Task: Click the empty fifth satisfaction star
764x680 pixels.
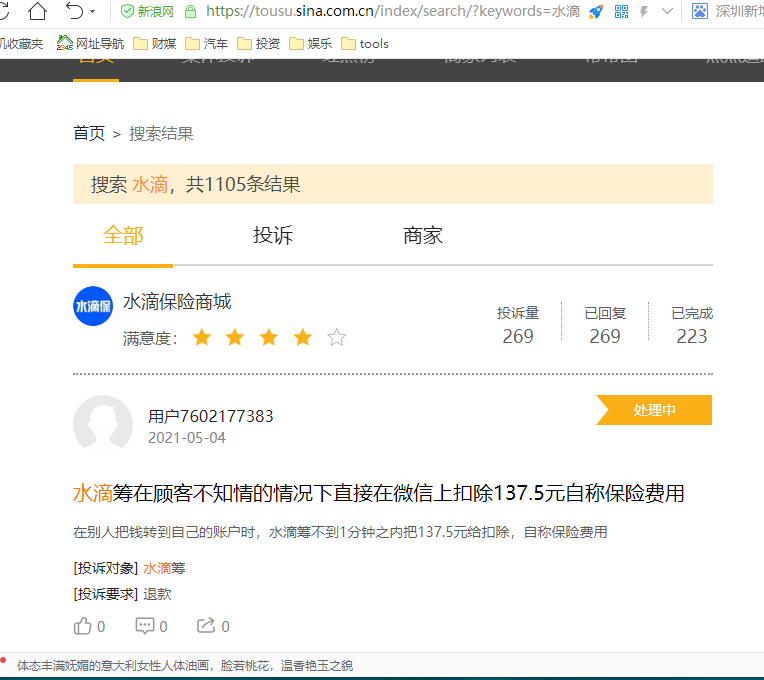Action: click(x=336, y=337)
